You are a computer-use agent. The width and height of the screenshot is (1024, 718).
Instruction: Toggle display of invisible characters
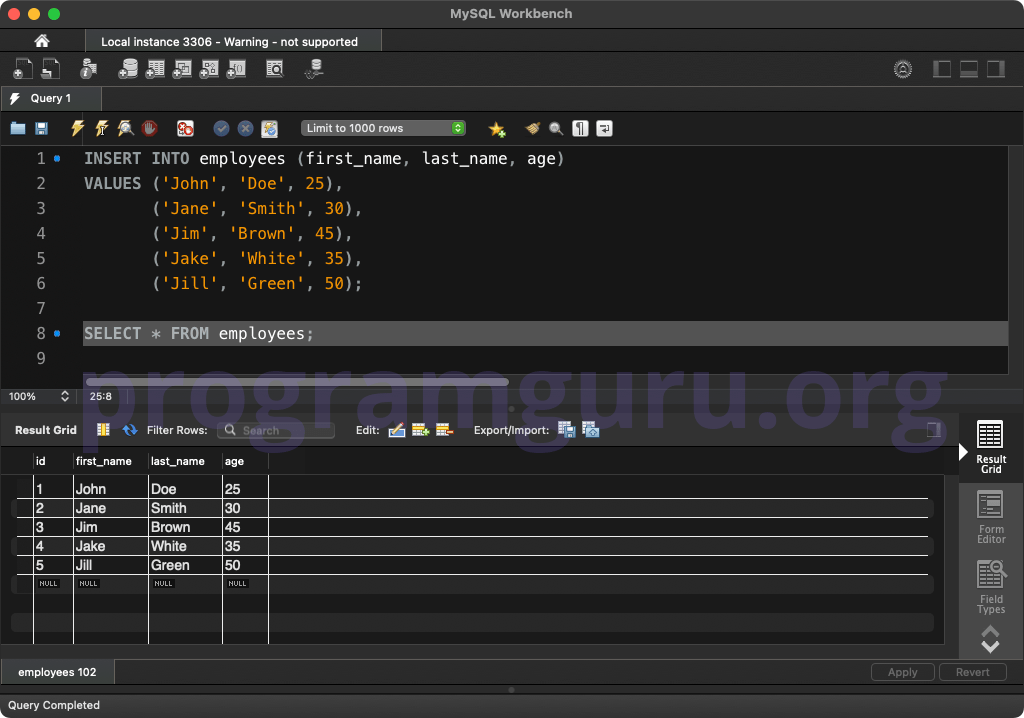(x=580, y=128)
